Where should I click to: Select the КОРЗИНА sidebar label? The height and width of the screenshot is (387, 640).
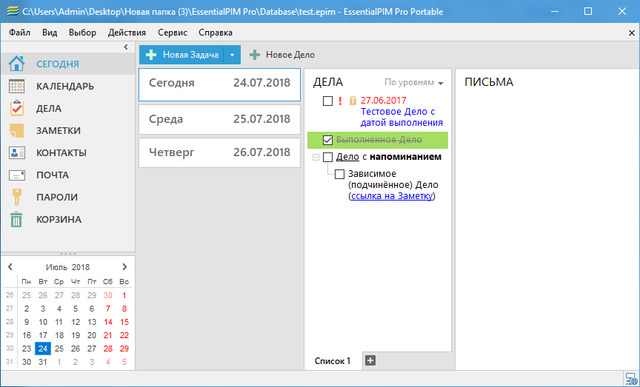pos(59,219)
